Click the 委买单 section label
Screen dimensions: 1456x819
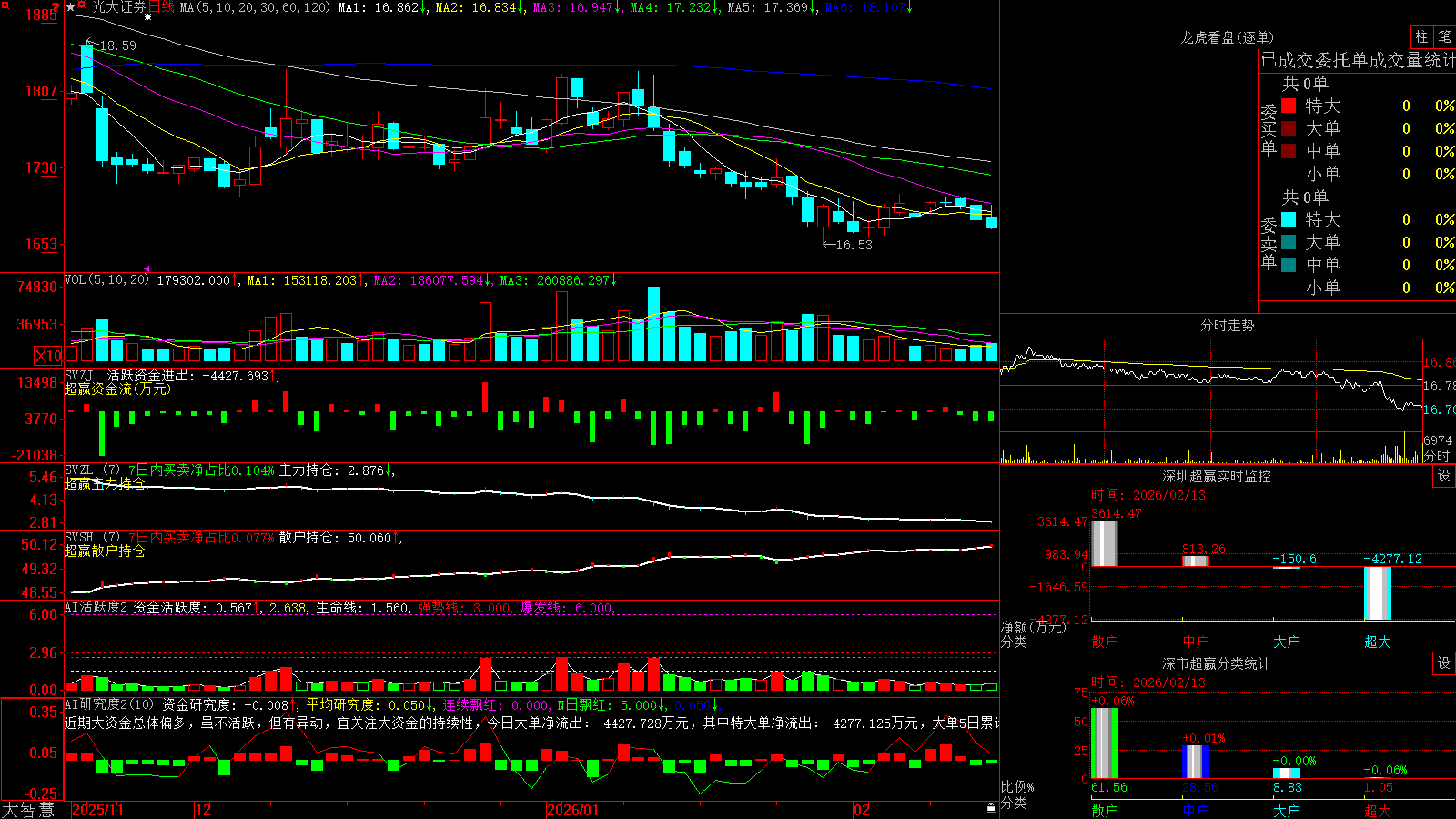1269,129
